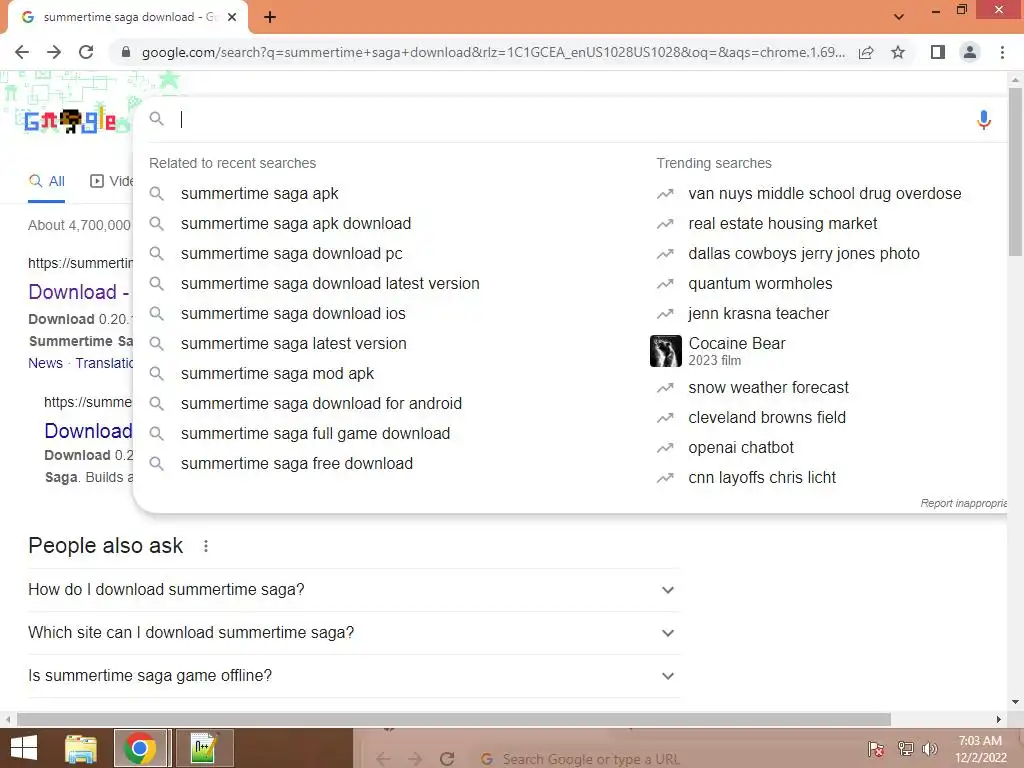Select the All results tab
Viewport: 1024px width, 768px height.
[46, 182]
